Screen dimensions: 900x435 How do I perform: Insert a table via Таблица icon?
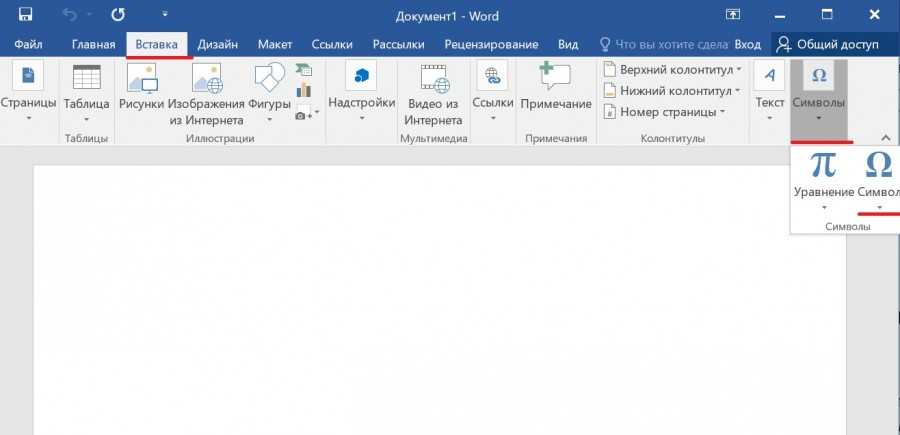tap(87, 80)
